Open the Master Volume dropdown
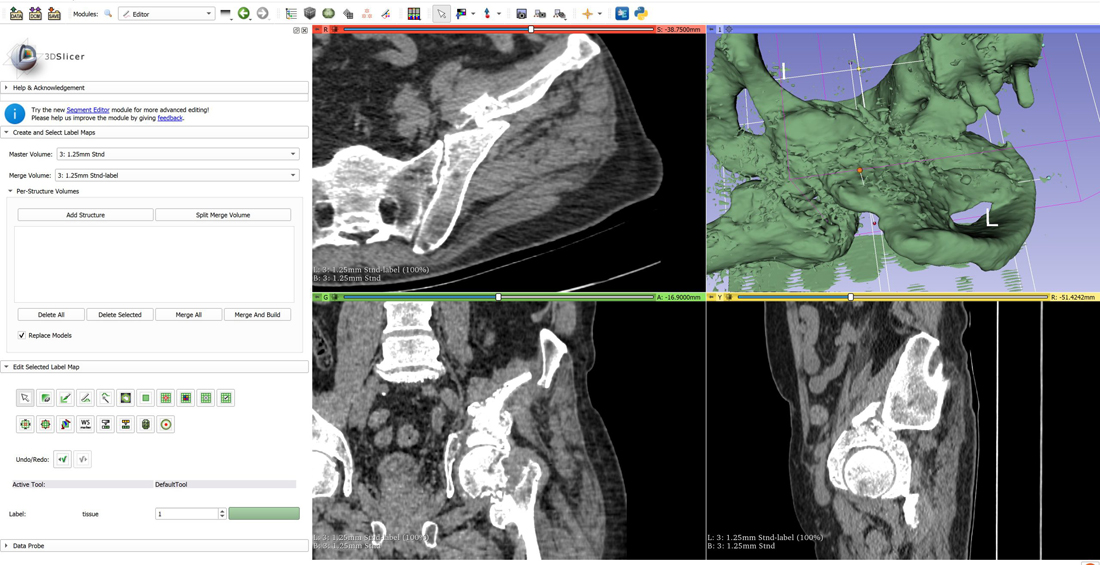 click(177, 154)
